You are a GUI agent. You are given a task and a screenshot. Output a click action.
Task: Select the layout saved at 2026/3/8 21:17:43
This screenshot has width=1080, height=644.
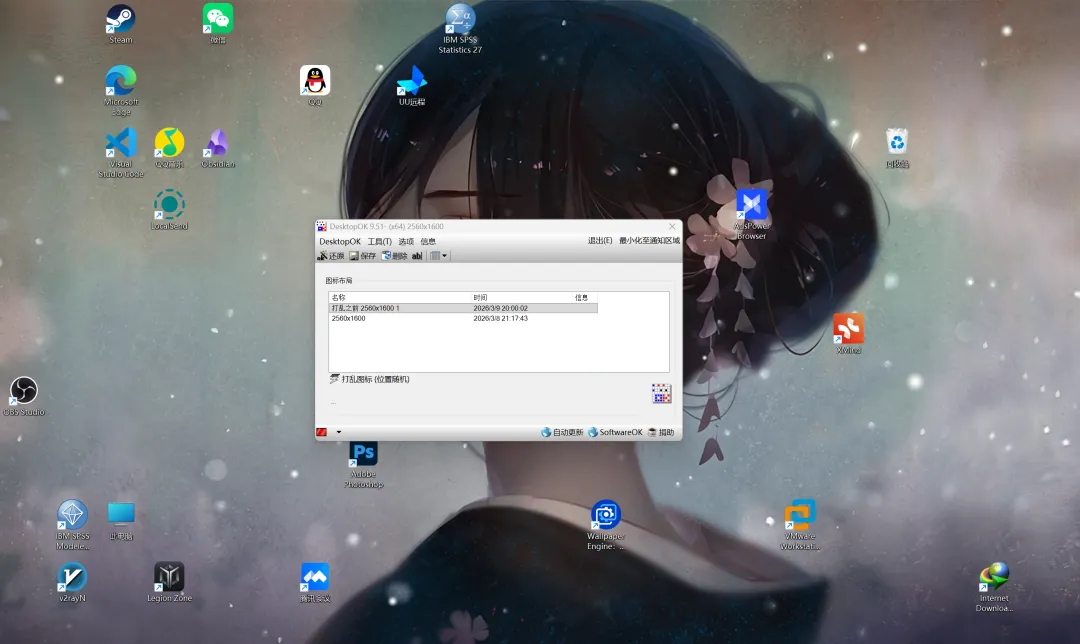tap(463, 318)
